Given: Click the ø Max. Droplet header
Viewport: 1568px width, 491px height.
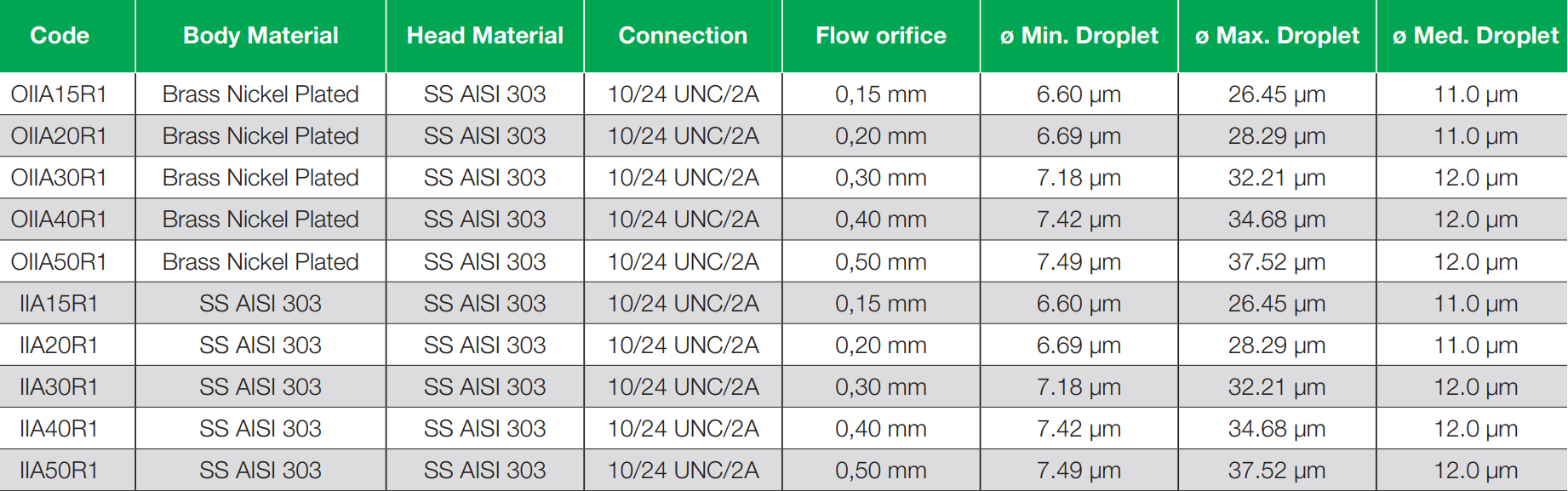Looking at the screenshot, I should click(1277, 36).
